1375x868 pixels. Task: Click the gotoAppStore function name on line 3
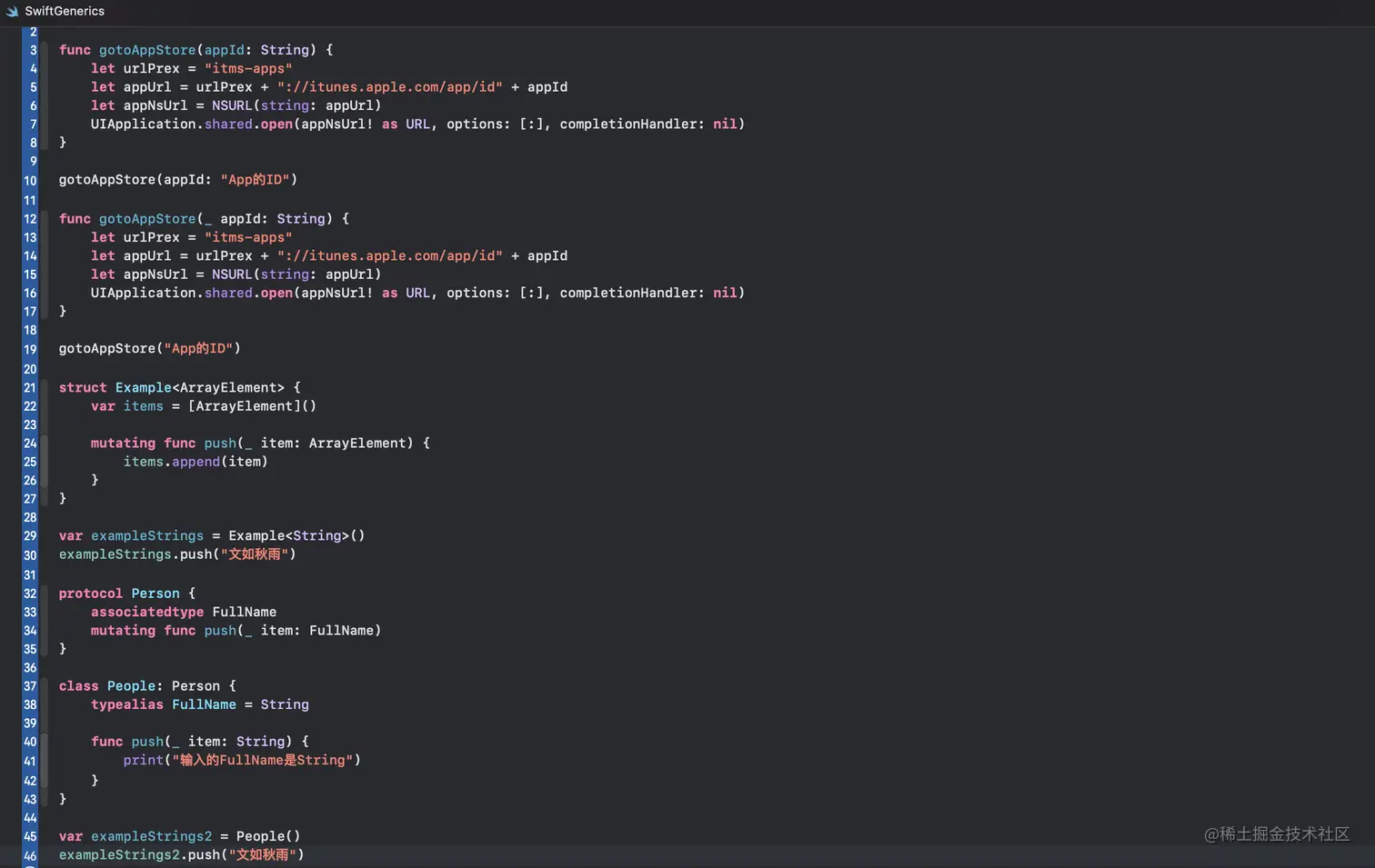tap(147, 50)
